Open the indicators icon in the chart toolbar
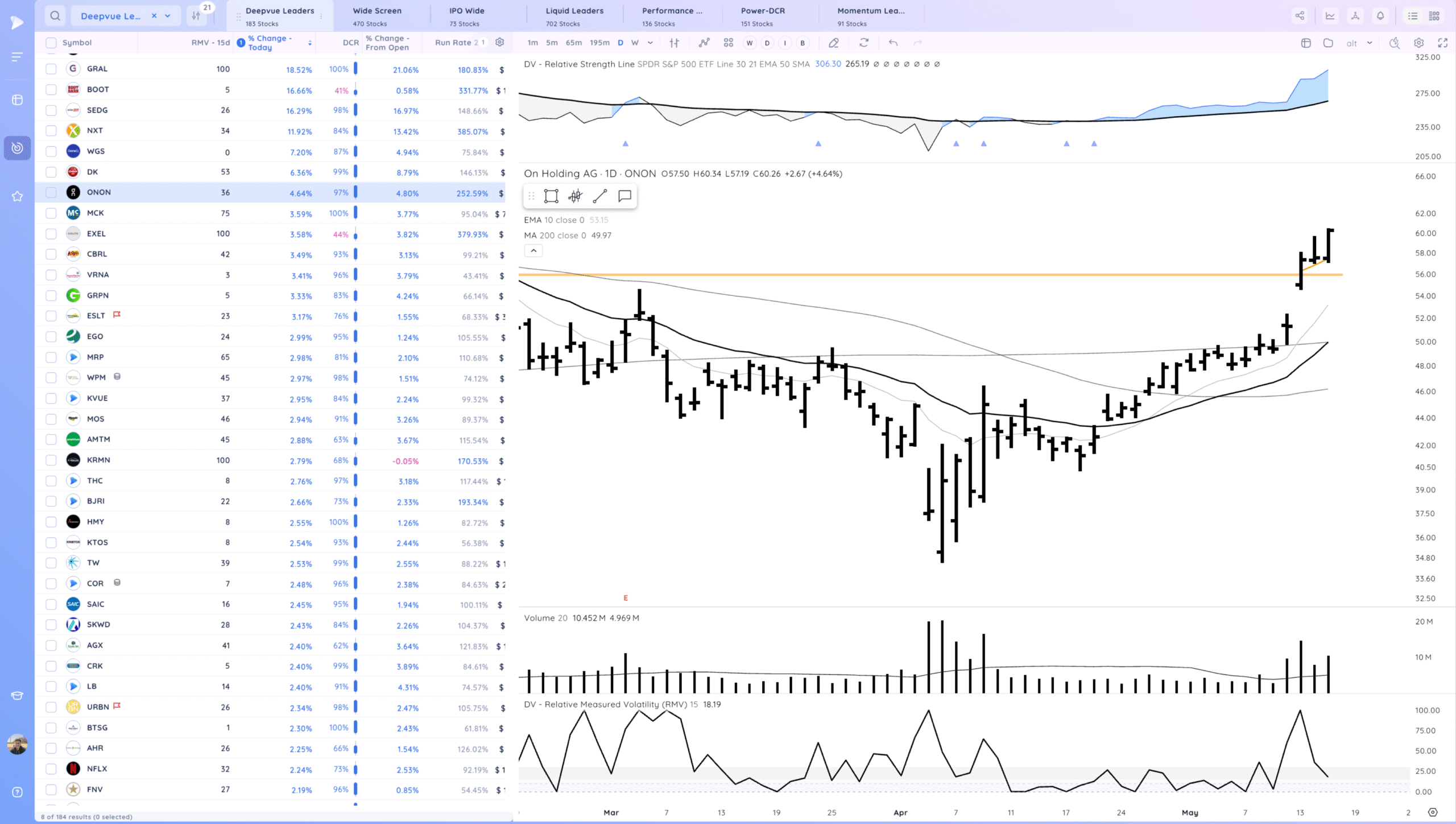Viewport: 1456px width, 824px height. pos(704,43)
